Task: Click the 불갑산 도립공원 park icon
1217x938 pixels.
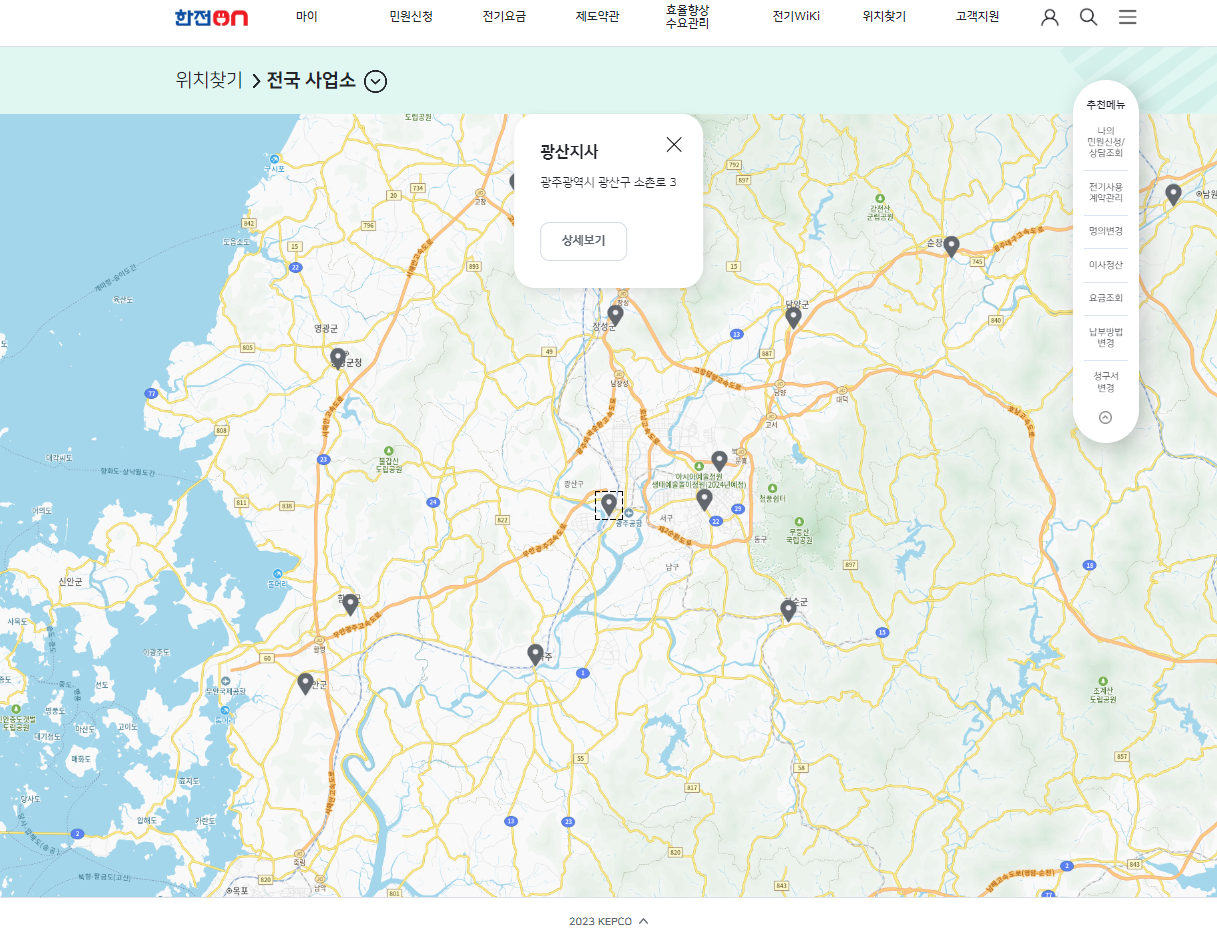Action: (x=389, y=450)
